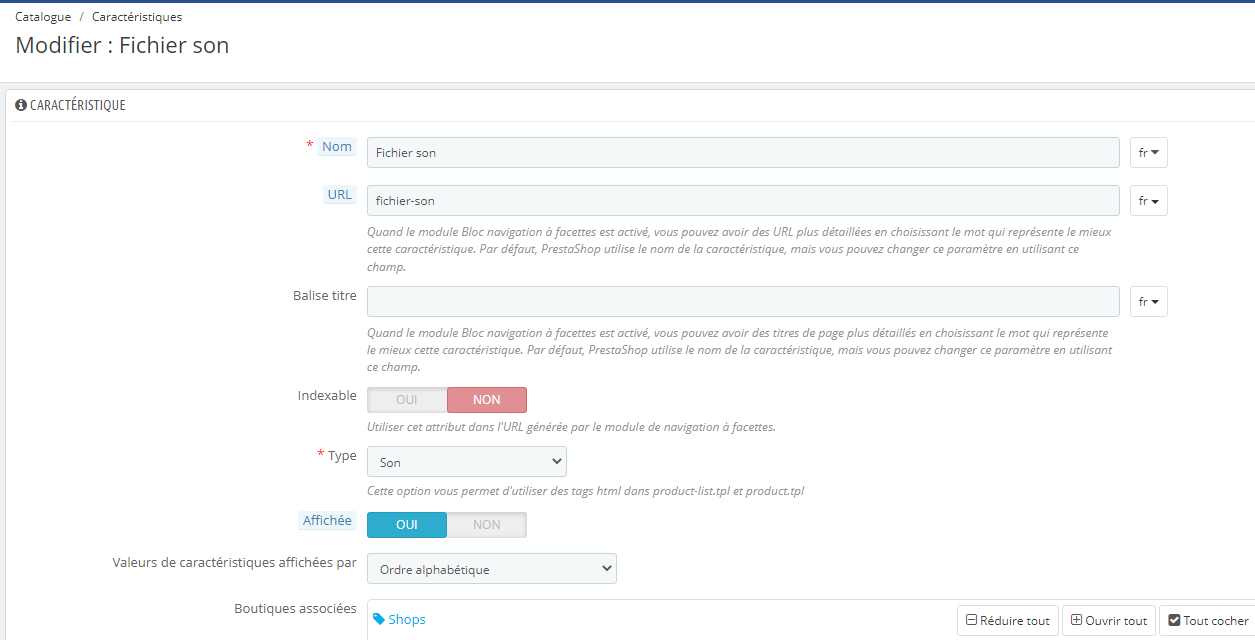Viewport: 1255px width, 640px height.
Task: Open the Type dropdown showing Son
Action: pyautogui.click(x=467, y=462)
